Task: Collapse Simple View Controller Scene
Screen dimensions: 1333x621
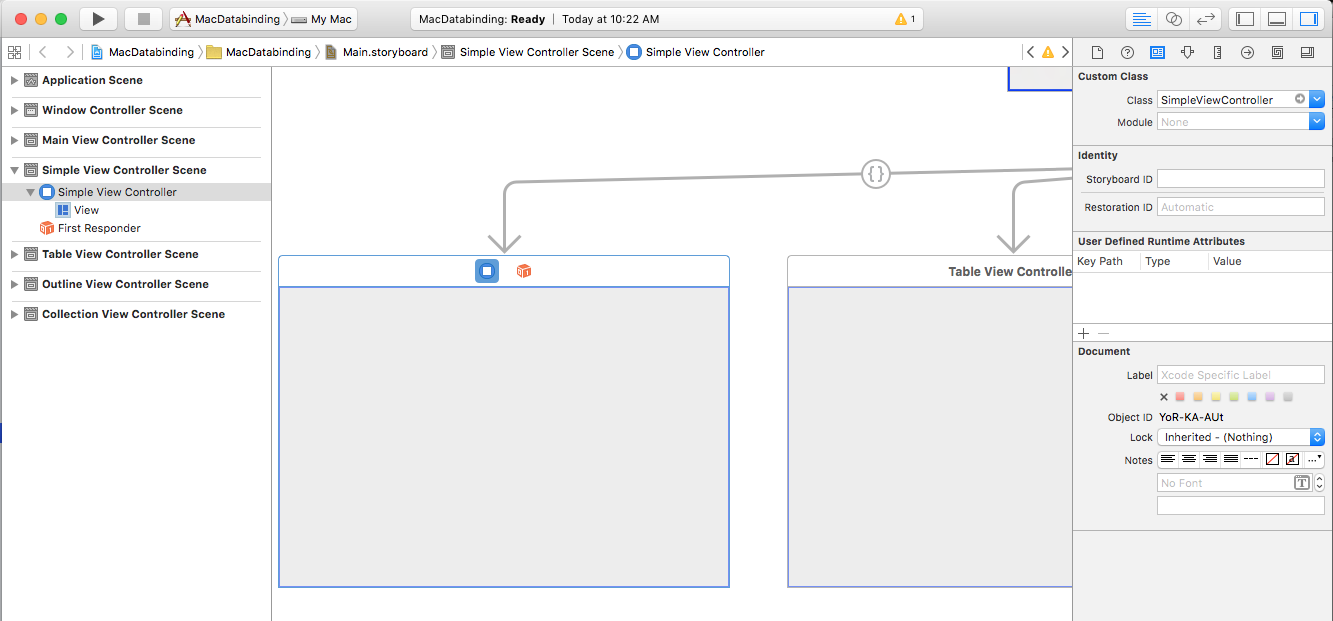Action: click(x=14, y=170)
